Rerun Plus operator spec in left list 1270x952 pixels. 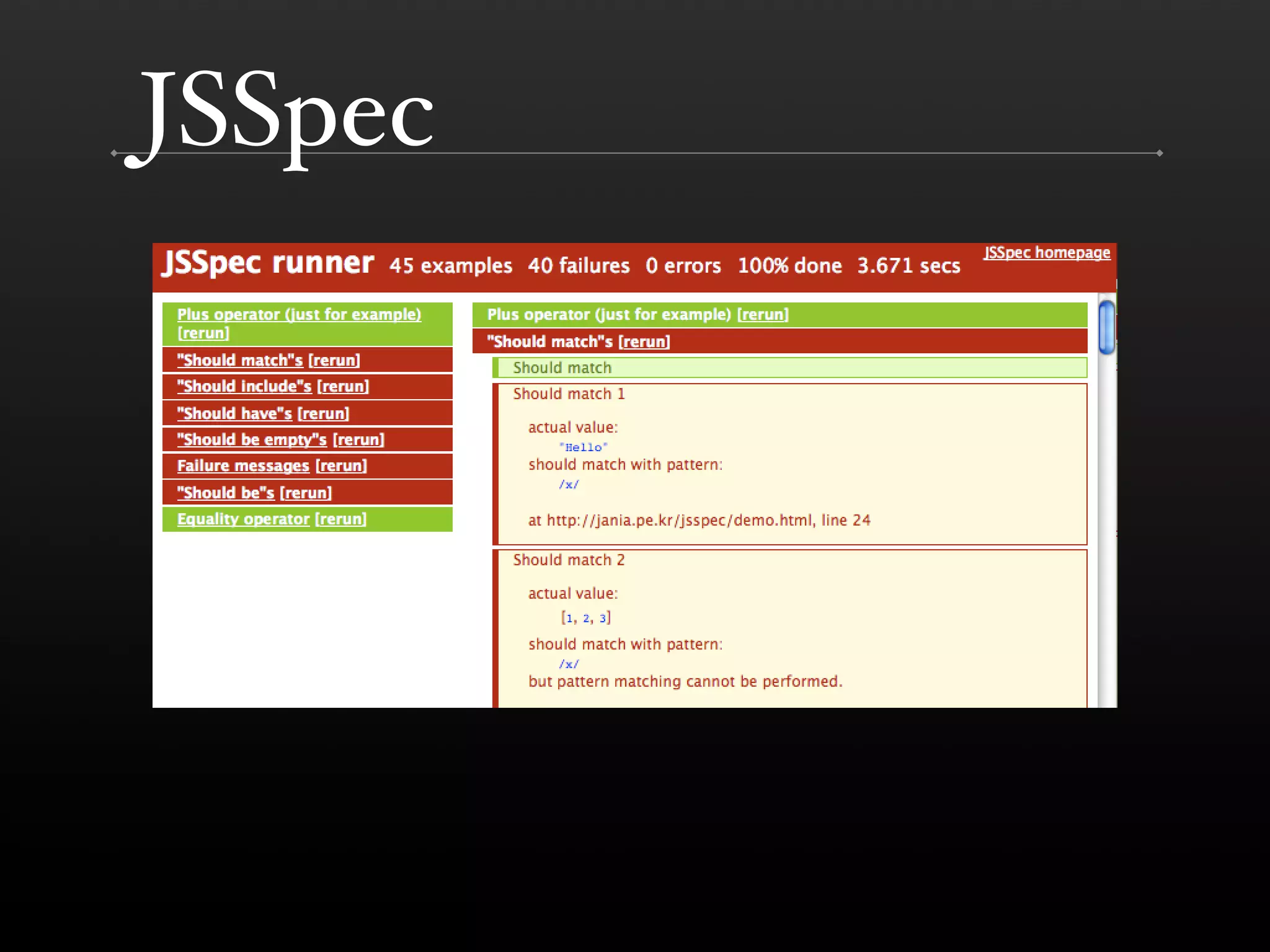tap(203, 333)
